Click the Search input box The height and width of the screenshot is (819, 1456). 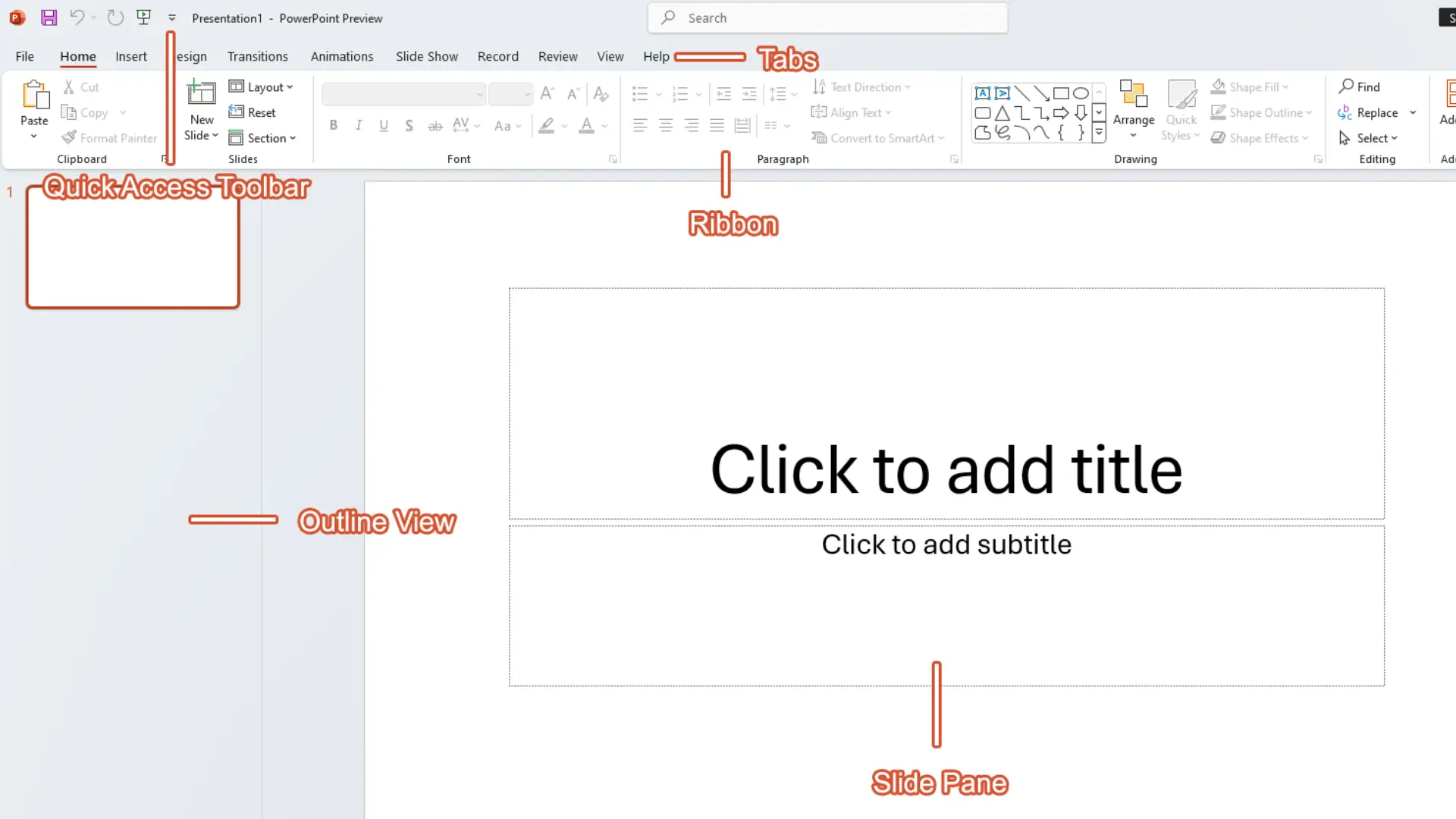[827, 18]
